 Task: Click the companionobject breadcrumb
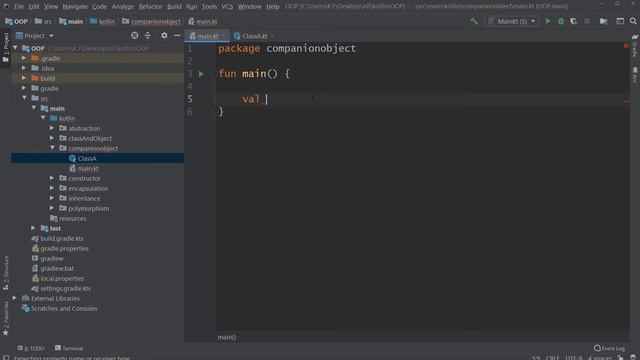click(x=151, y=21)
